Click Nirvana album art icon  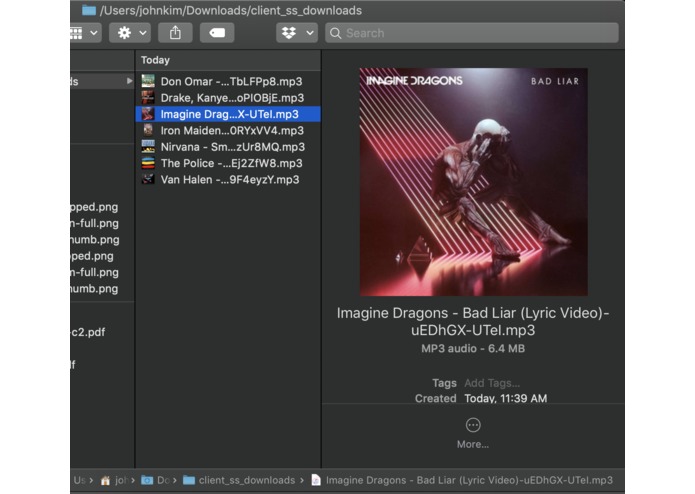coord(148,147)
